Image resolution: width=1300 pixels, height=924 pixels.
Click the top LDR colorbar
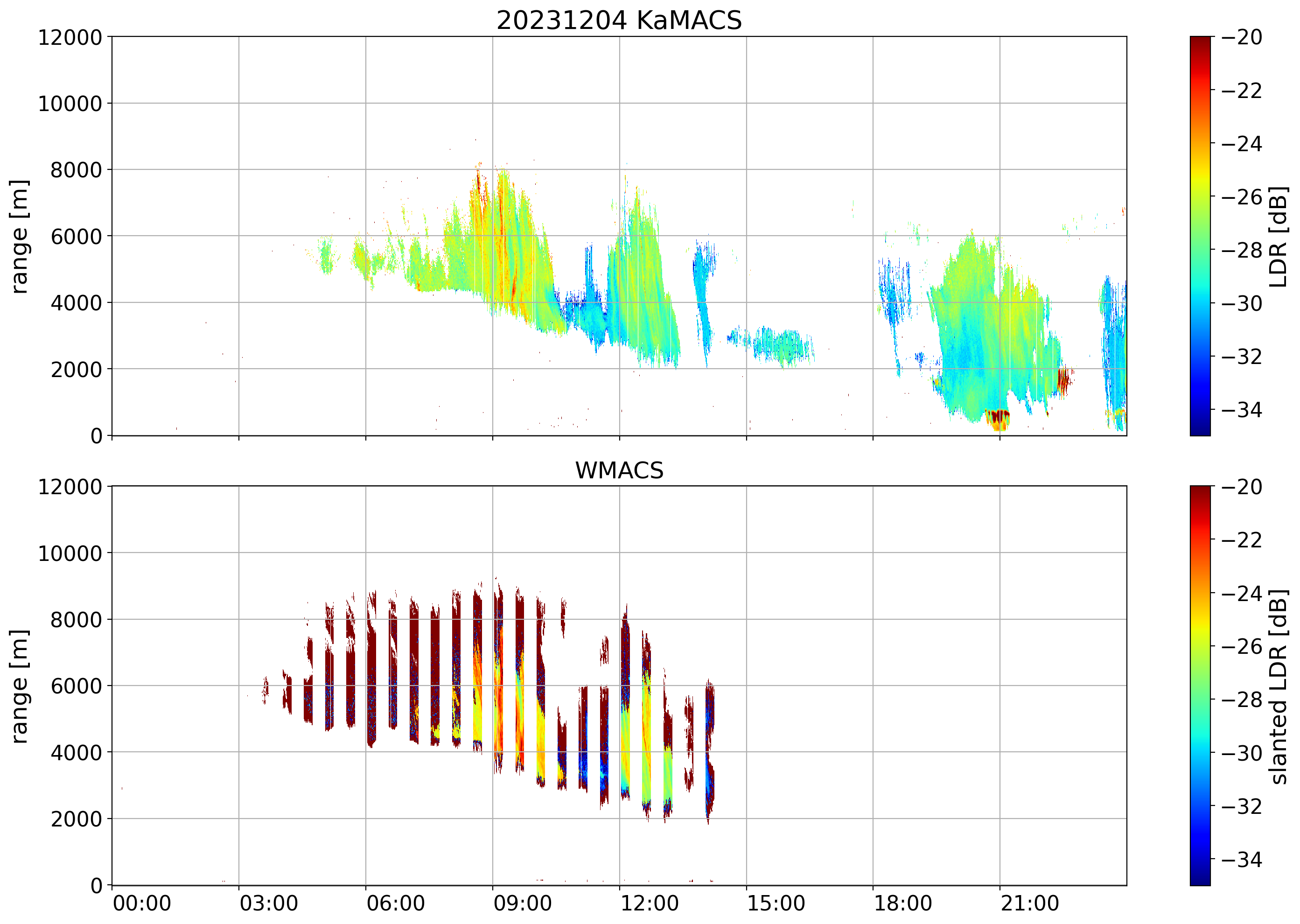(x=1199, y=236)
